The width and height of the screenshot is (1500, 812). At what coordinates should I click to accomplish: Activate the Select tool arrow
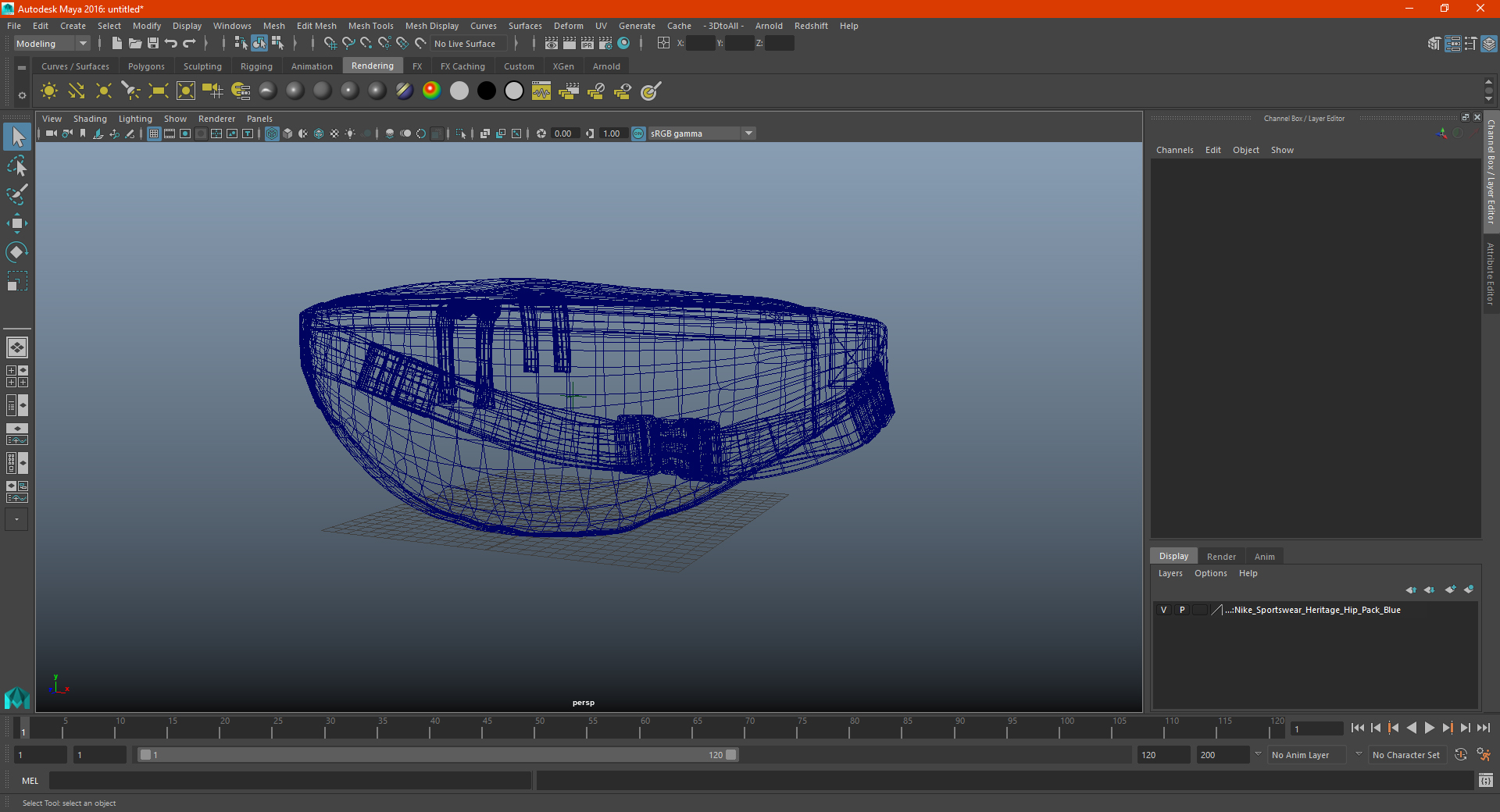(16, 137)
